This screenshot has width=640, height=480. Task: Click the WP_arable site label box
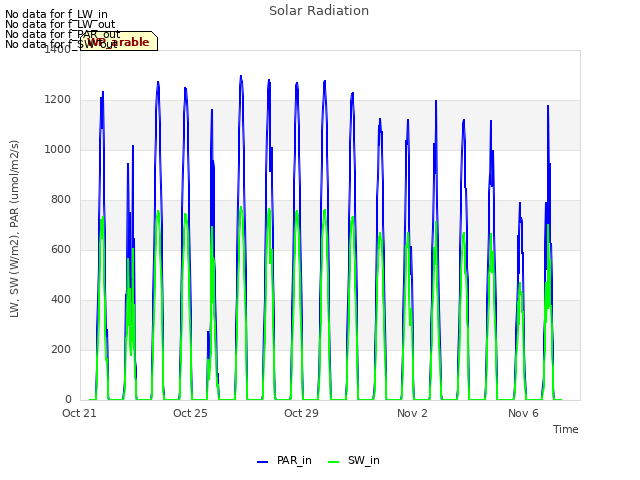click(119, 41)
